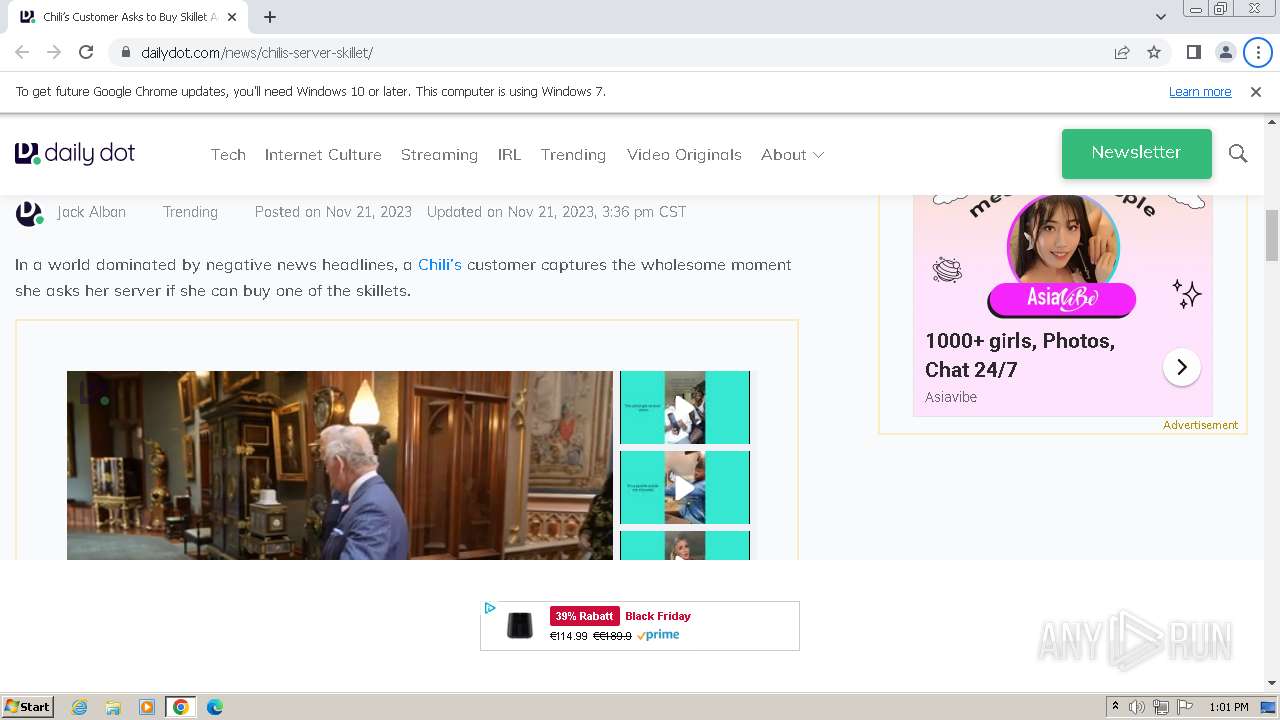Click the daily dot logo

click(x=75, y=153)
